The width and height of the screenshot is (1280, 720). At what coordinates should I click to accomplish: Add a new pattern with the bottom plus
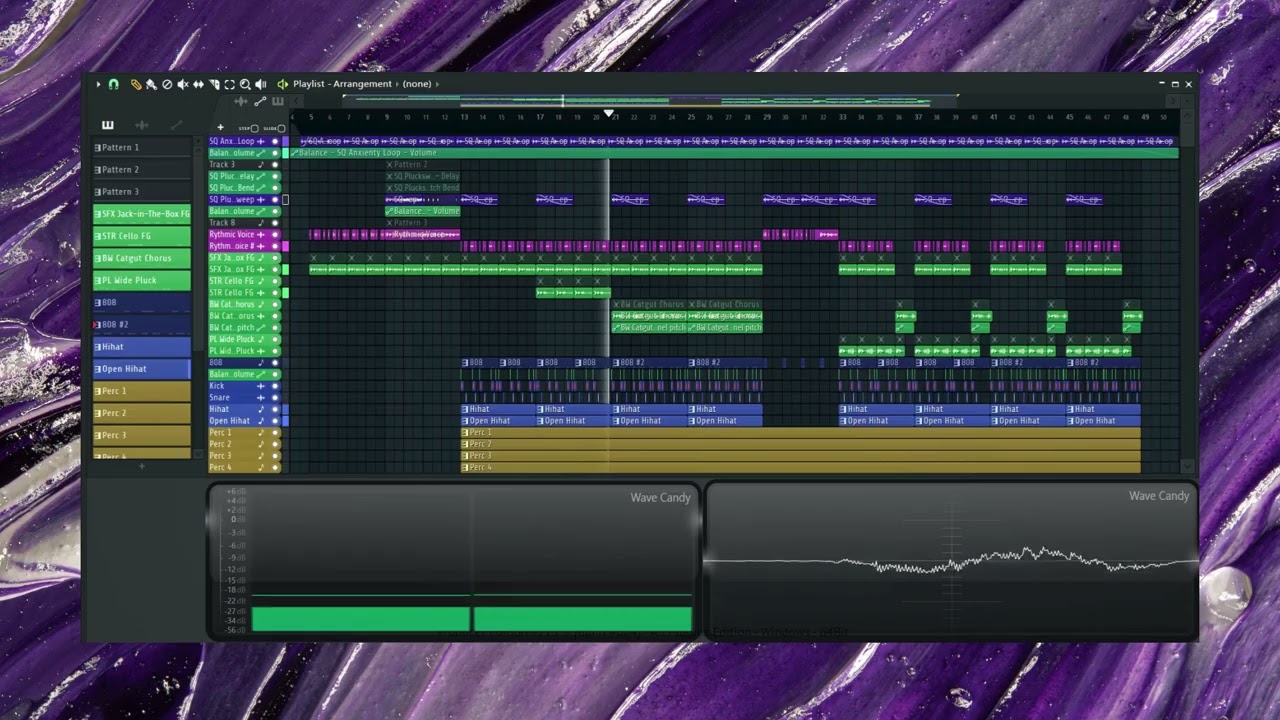142,467
